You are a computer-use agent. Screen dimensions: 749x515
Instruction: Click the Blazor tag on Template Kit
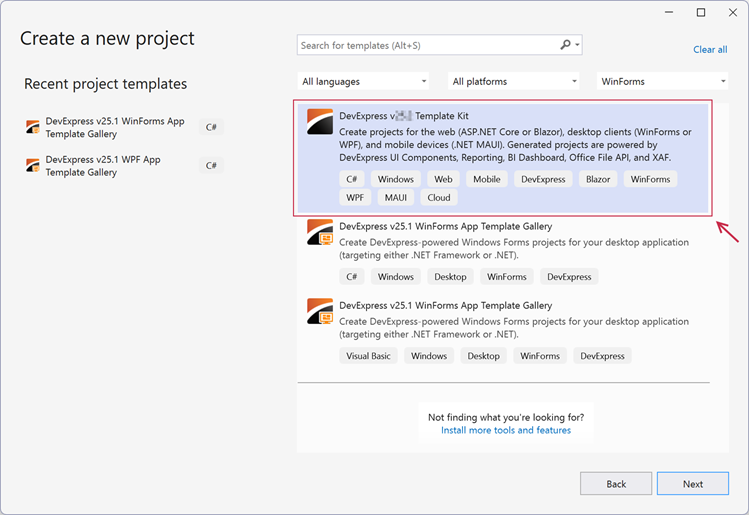coord(598,179)
